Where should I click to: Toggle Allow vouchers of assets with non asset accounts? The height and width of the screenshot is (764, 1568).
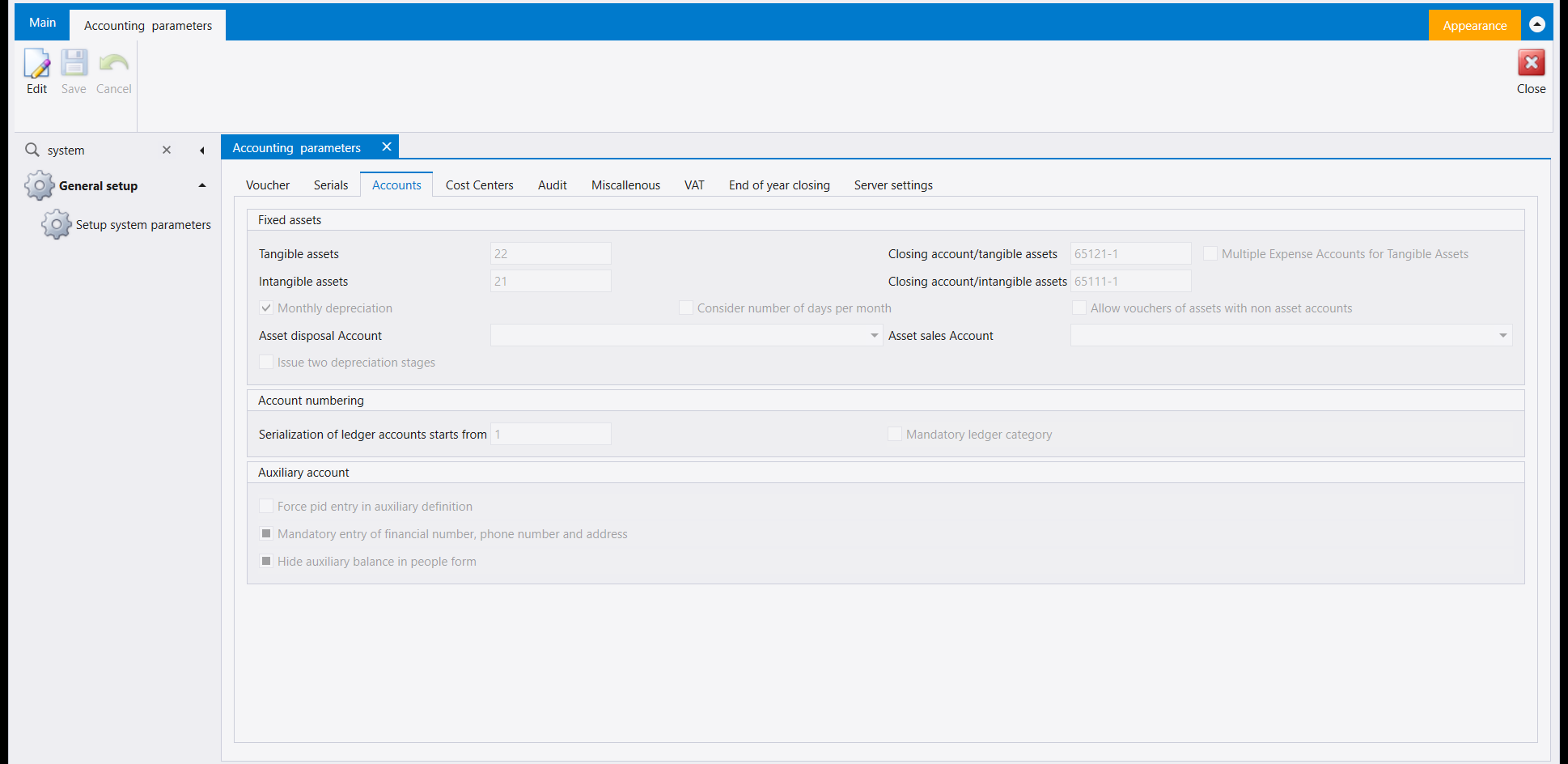[1079, 308]
